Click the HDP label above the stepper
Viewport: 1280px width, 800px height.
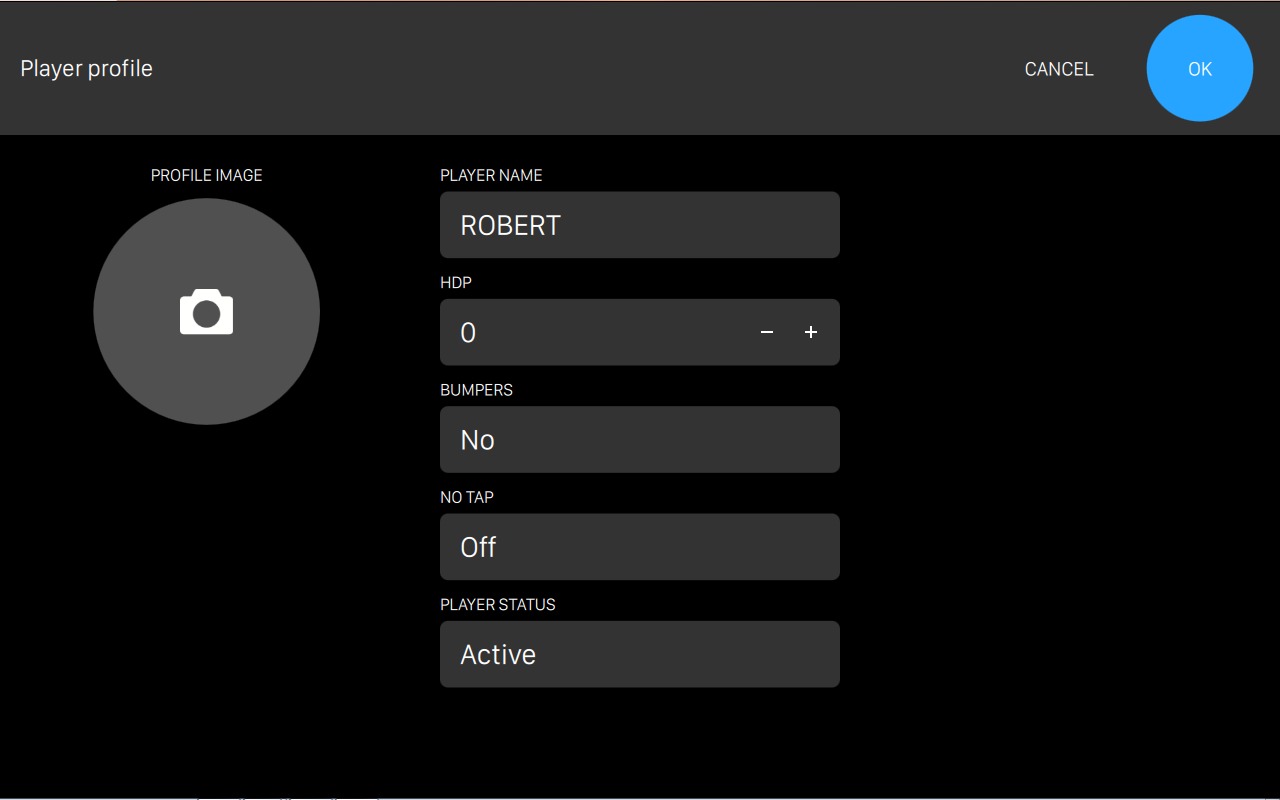[x=456, y=283]
